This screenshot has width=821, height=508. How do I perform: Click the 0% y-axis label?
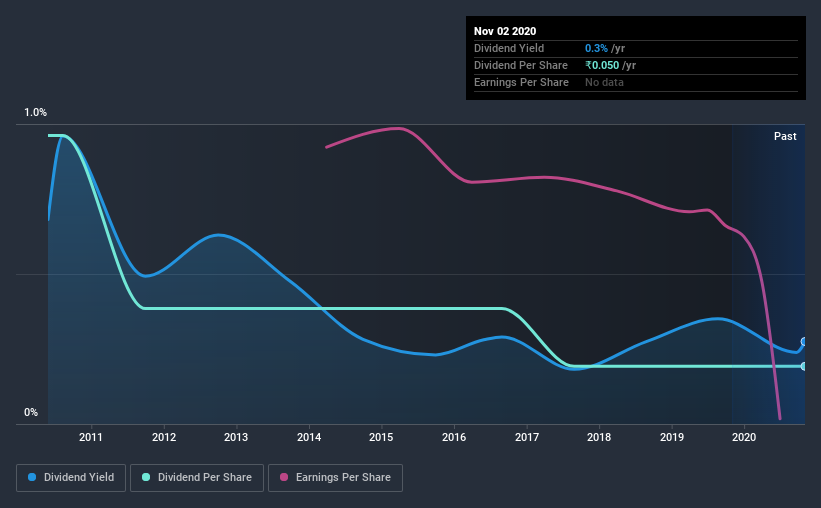[x=31, y=413]
